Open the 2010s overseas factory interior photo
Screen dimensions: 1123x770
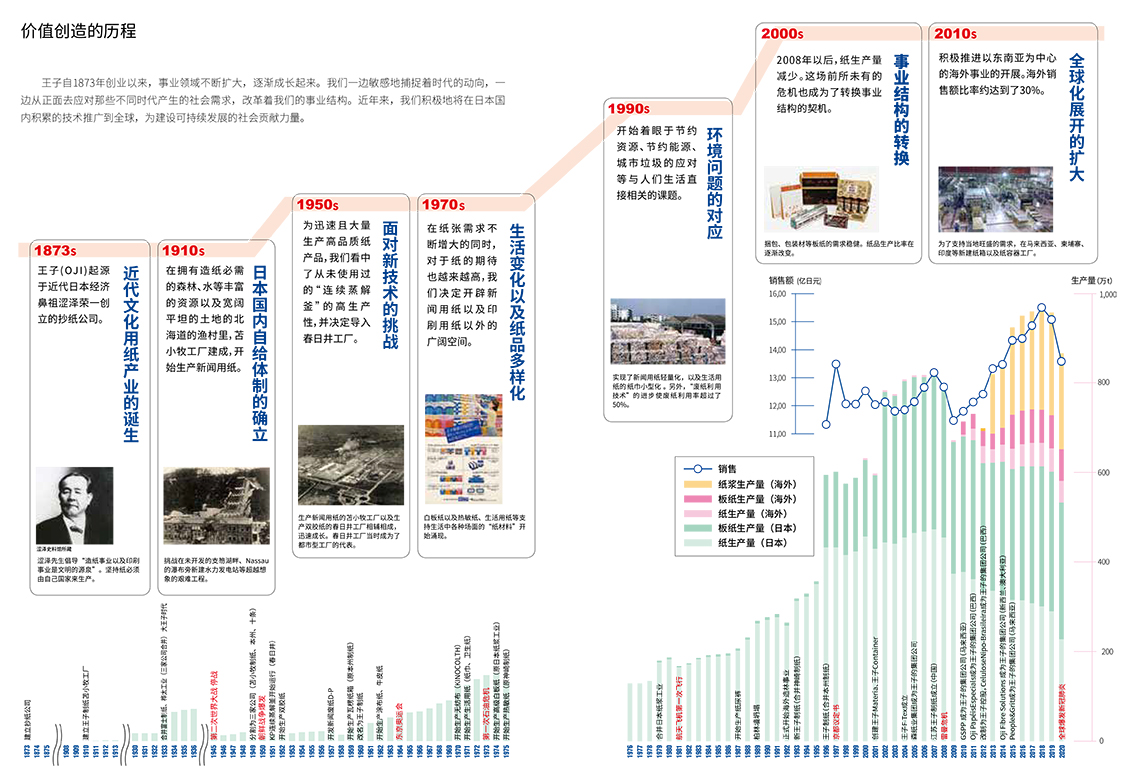coord(996,200)
